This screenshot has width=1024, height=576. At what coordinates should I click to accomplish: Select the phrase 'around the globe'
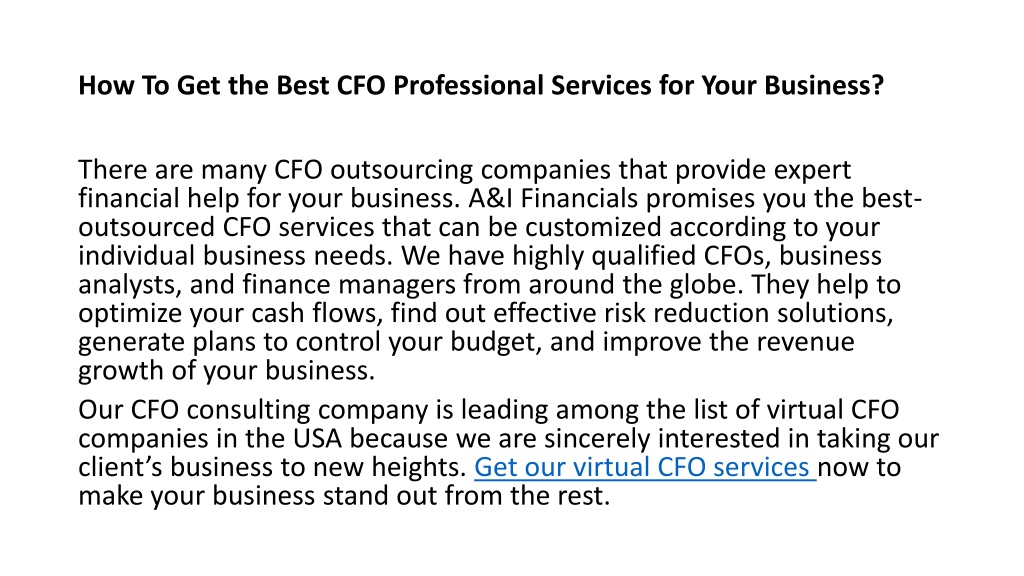click(637, 285)
